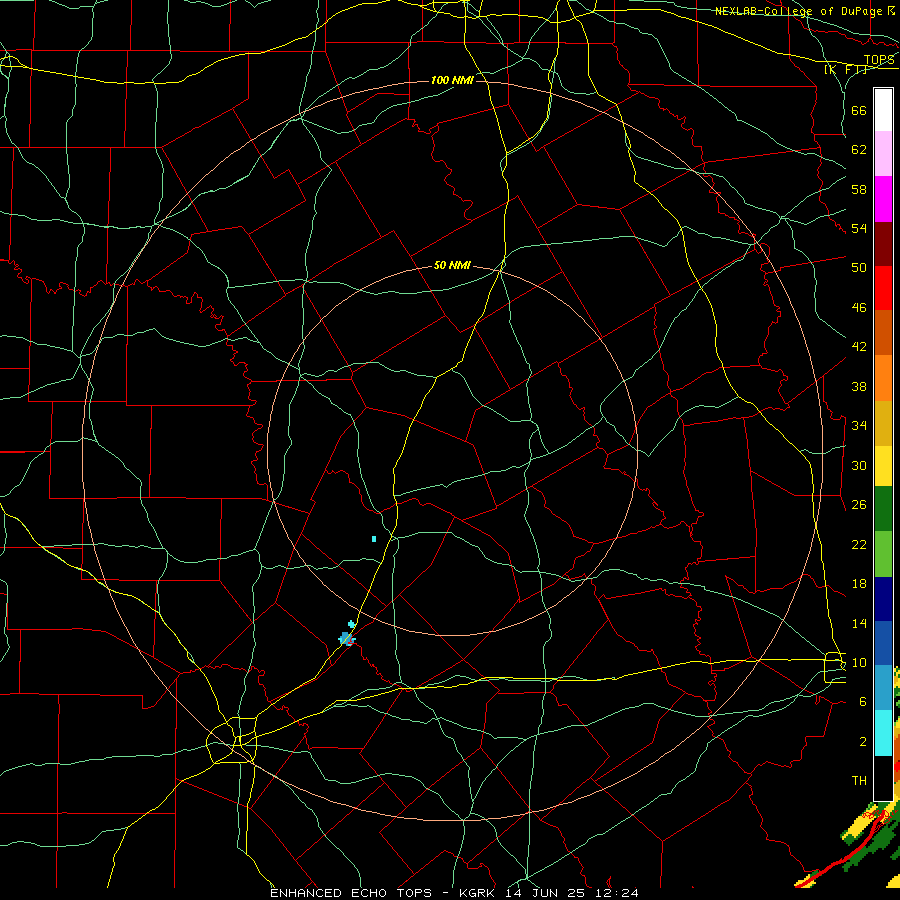Click the 18 legend value label
The image size is (900, 900).
point(859,584)
